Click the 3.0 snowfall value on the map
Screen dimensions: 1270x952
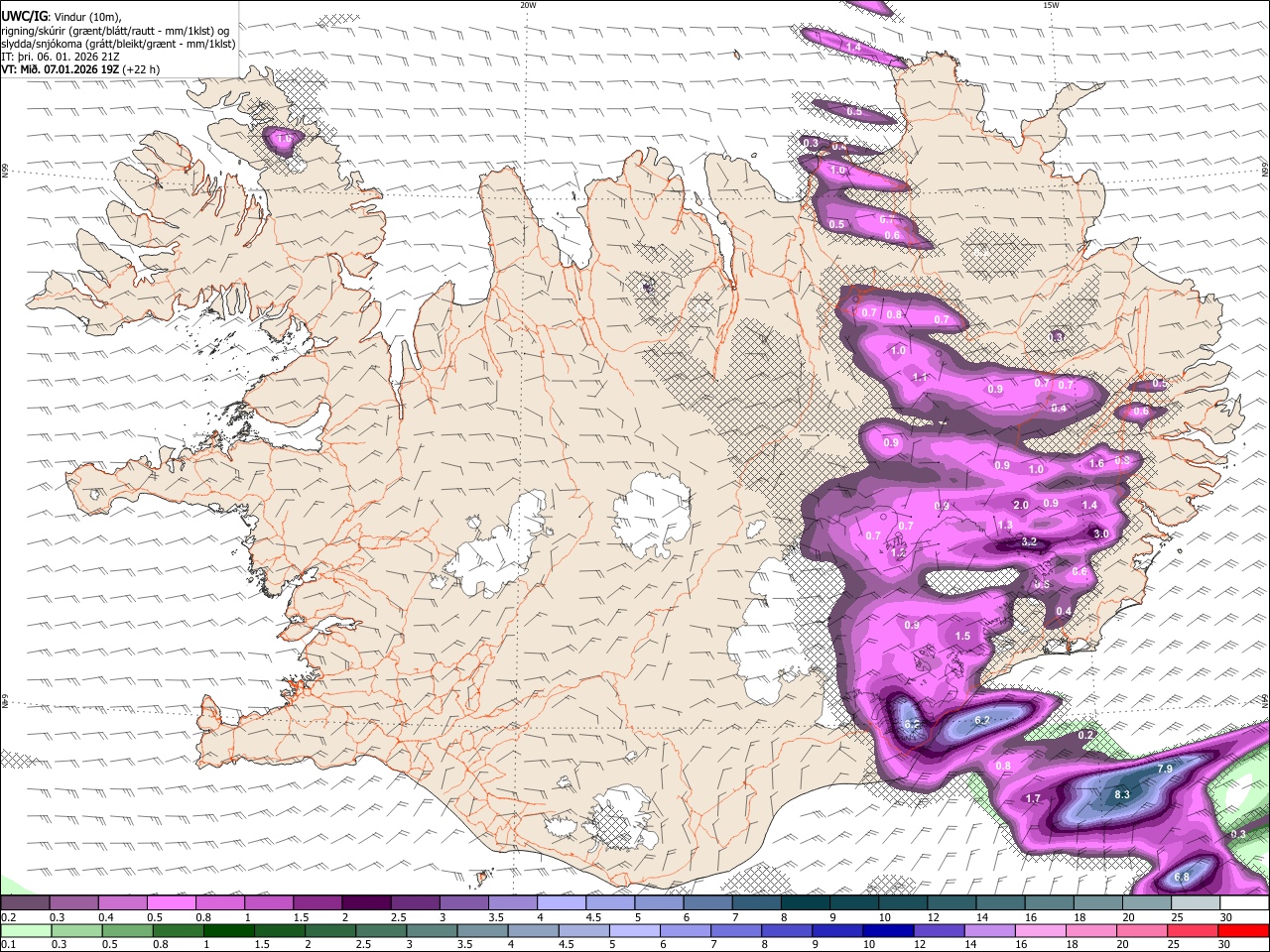pos(1100,534)
